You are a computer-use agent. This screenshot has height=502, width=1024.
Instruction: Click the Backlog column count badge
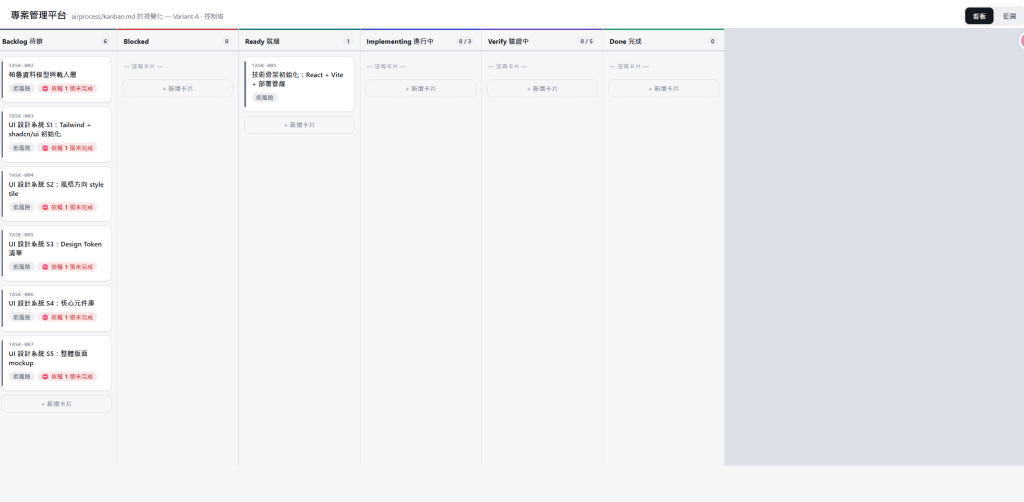105,41
